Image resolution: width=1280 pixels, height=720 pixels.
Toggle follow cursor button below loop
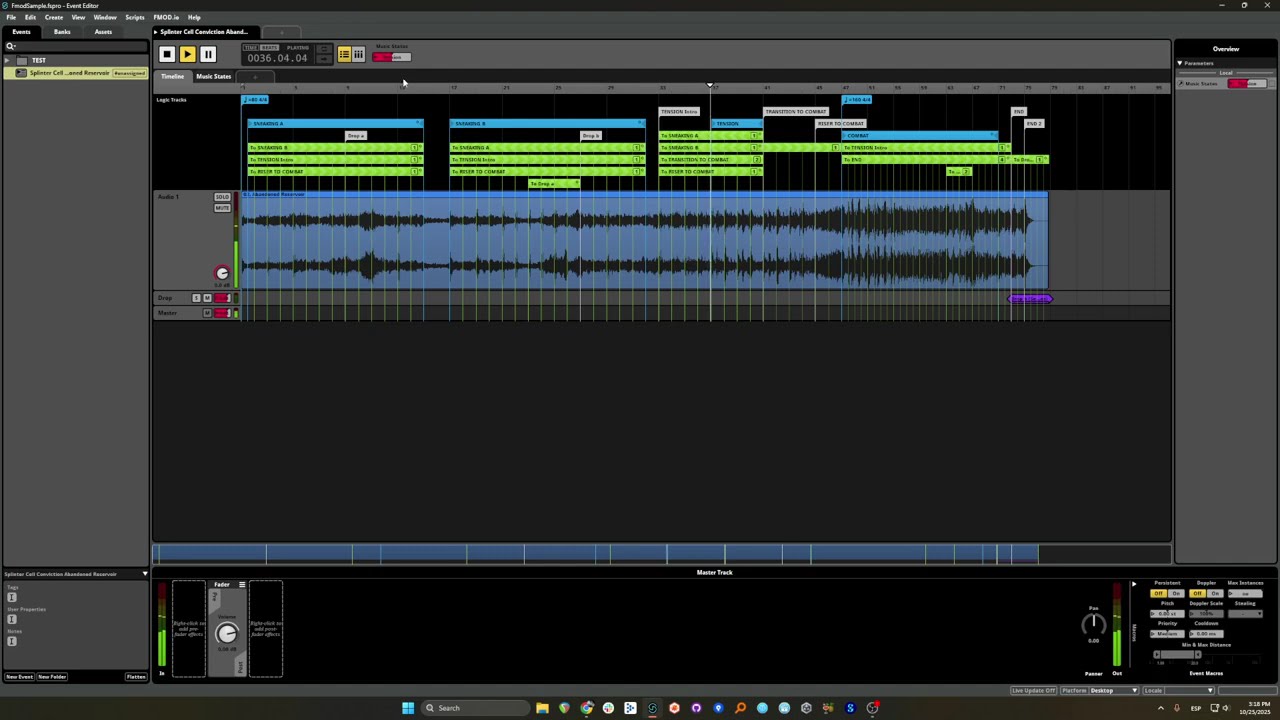(x=323, y=59)
